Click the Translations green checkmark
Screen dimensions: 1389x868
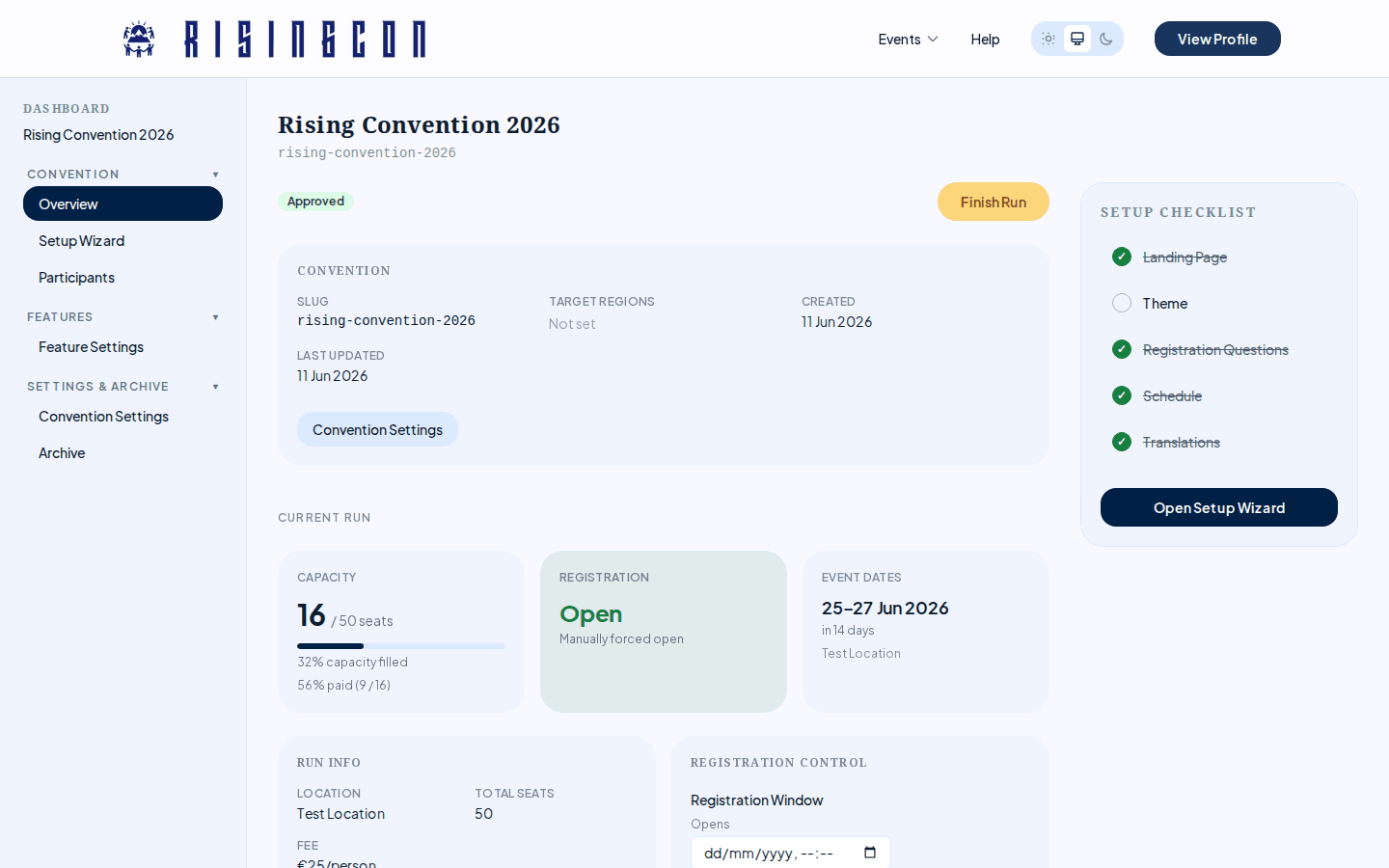pos(1122,442)
